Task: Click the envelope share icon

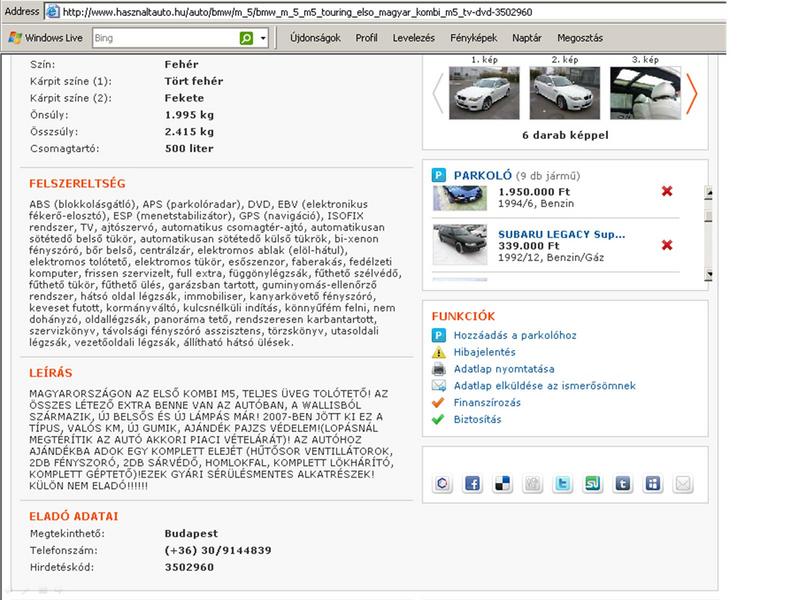Action: click(683, 483)
